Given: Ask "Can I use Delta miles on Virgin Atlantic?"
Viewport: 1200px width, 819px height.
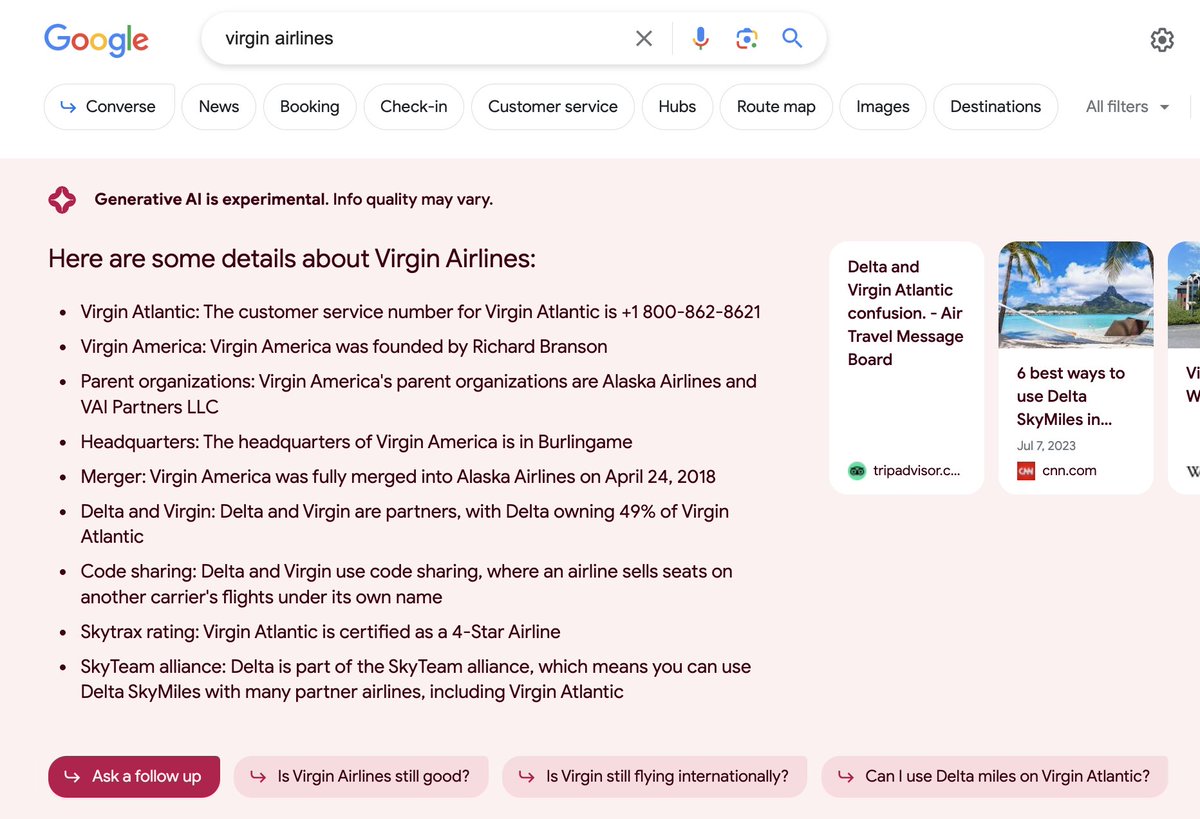Looking at the screenshot, I should [x=995, y=776].
